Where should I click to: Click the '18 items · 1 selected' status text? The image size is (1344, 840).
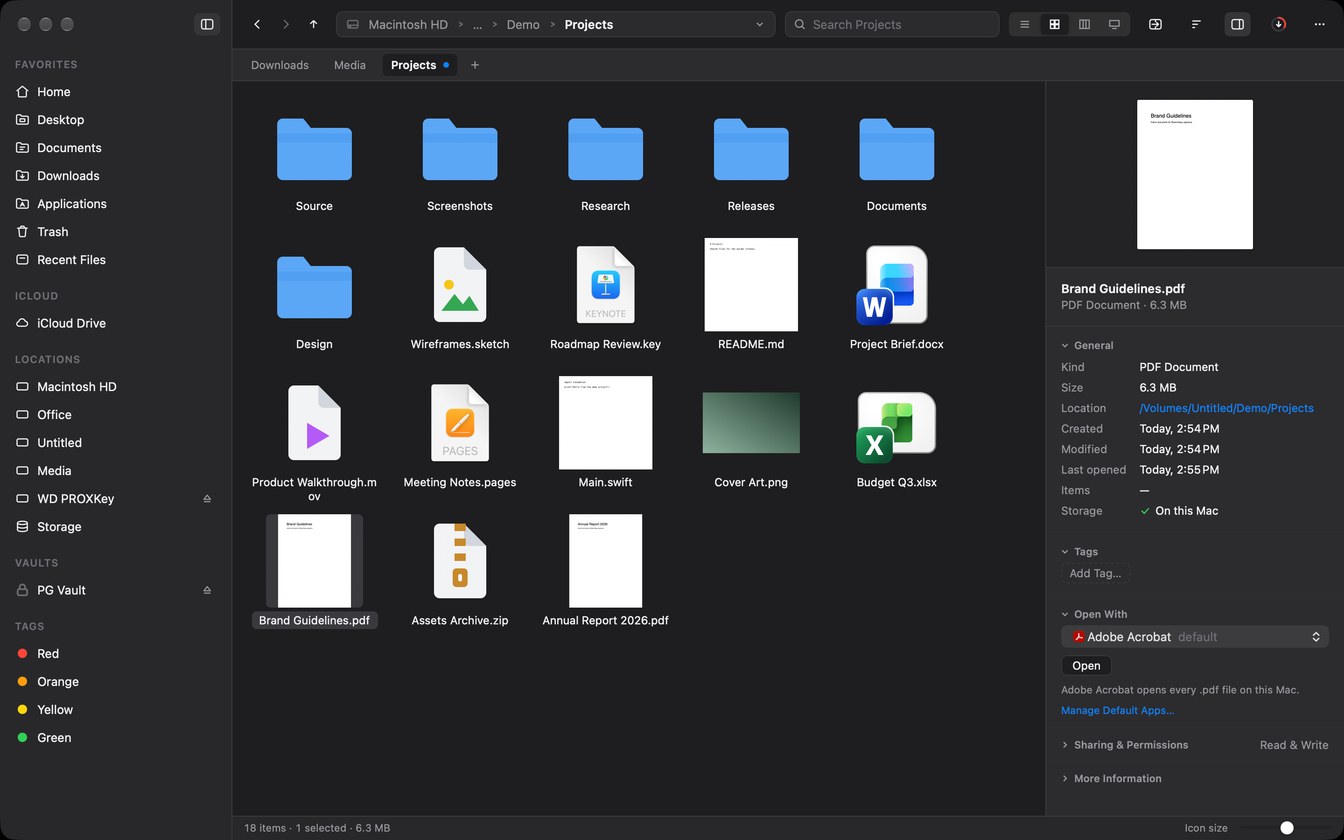pyautogui.click(x=317, y=828)
